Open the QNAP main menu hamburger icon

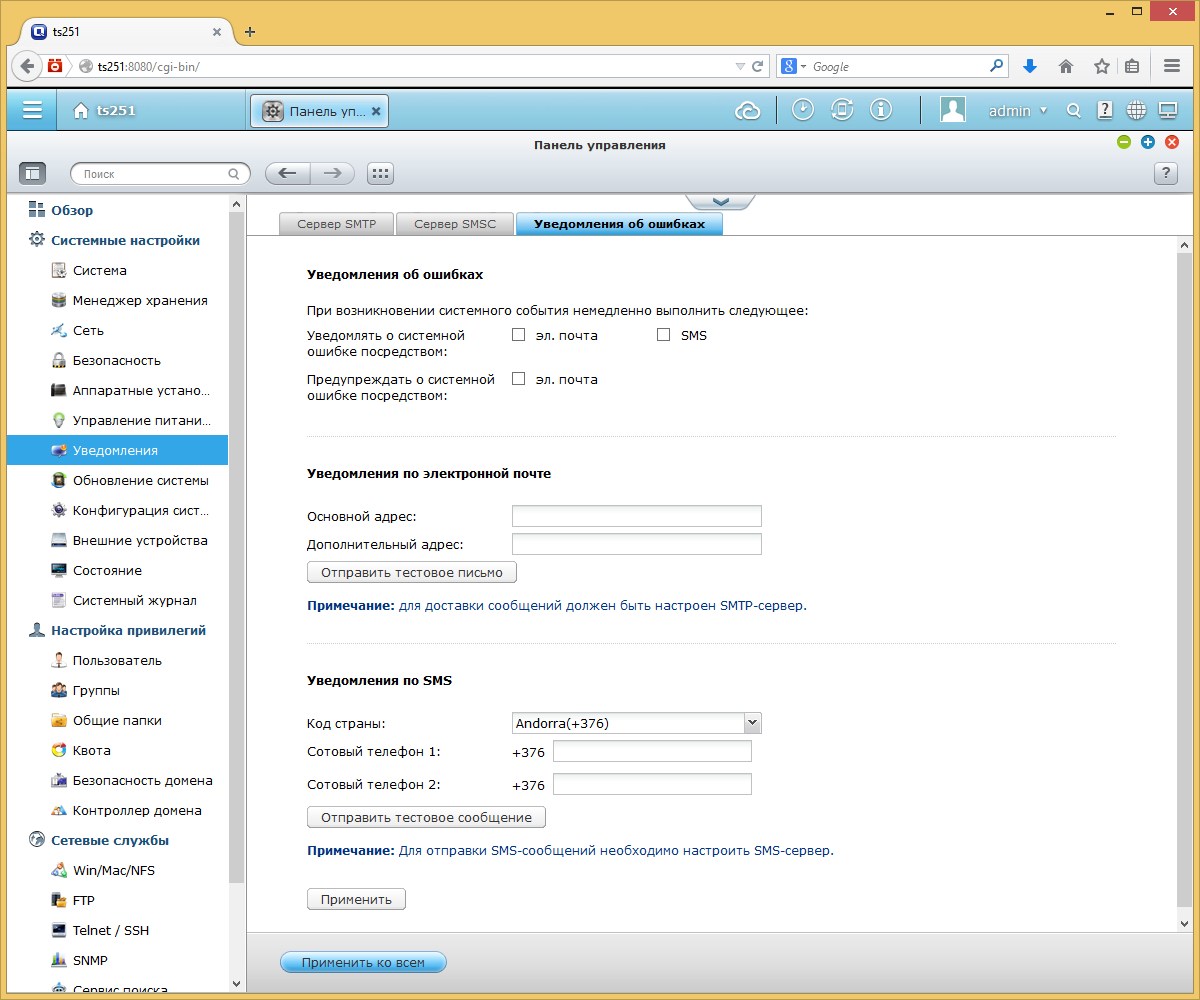click(x=32, y=110)
